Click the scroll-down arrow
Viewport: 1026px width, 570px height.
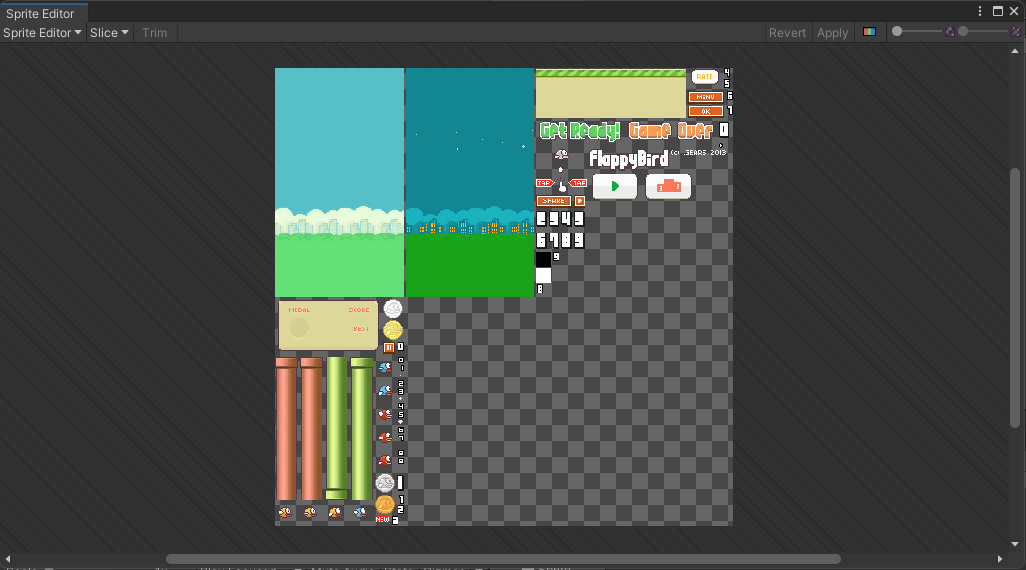point(1015,544)
